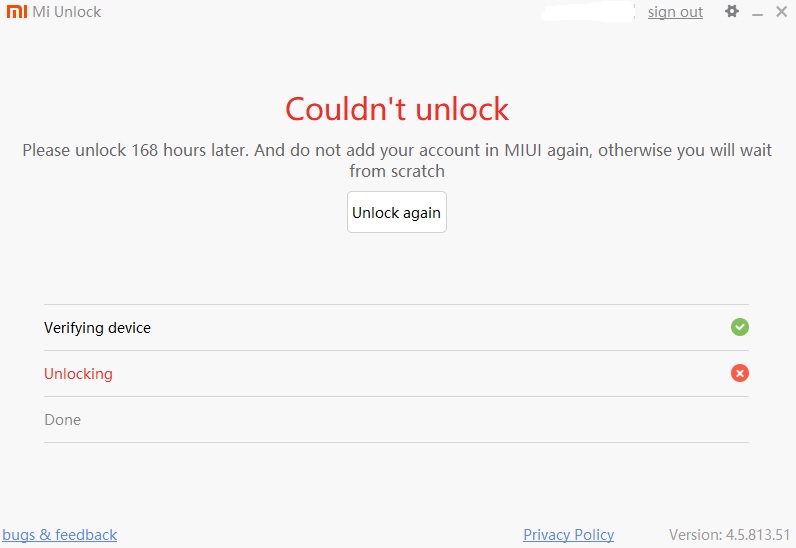Minimize the Mi Unlock window

point(757,13)
